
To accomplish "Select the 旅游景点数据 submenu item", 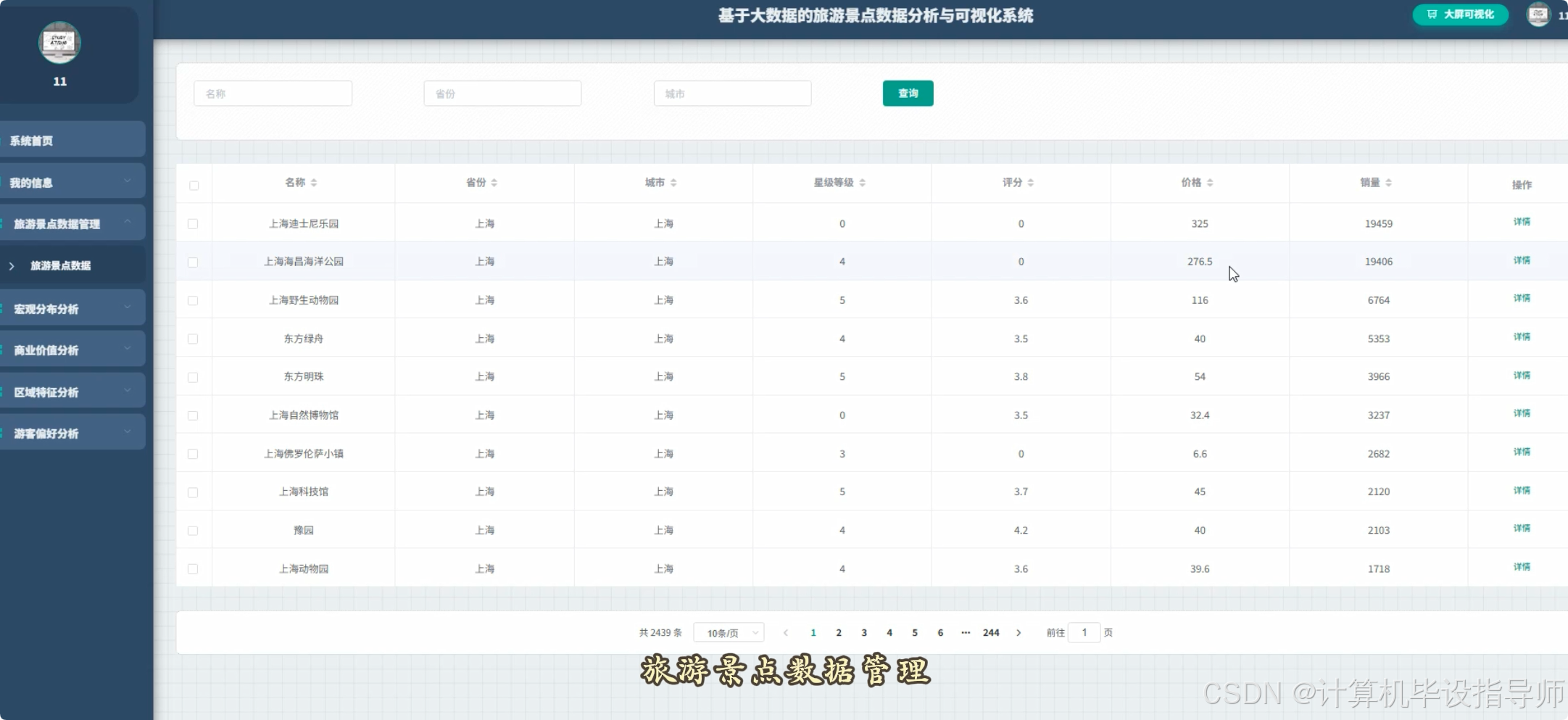I will 60,265.
